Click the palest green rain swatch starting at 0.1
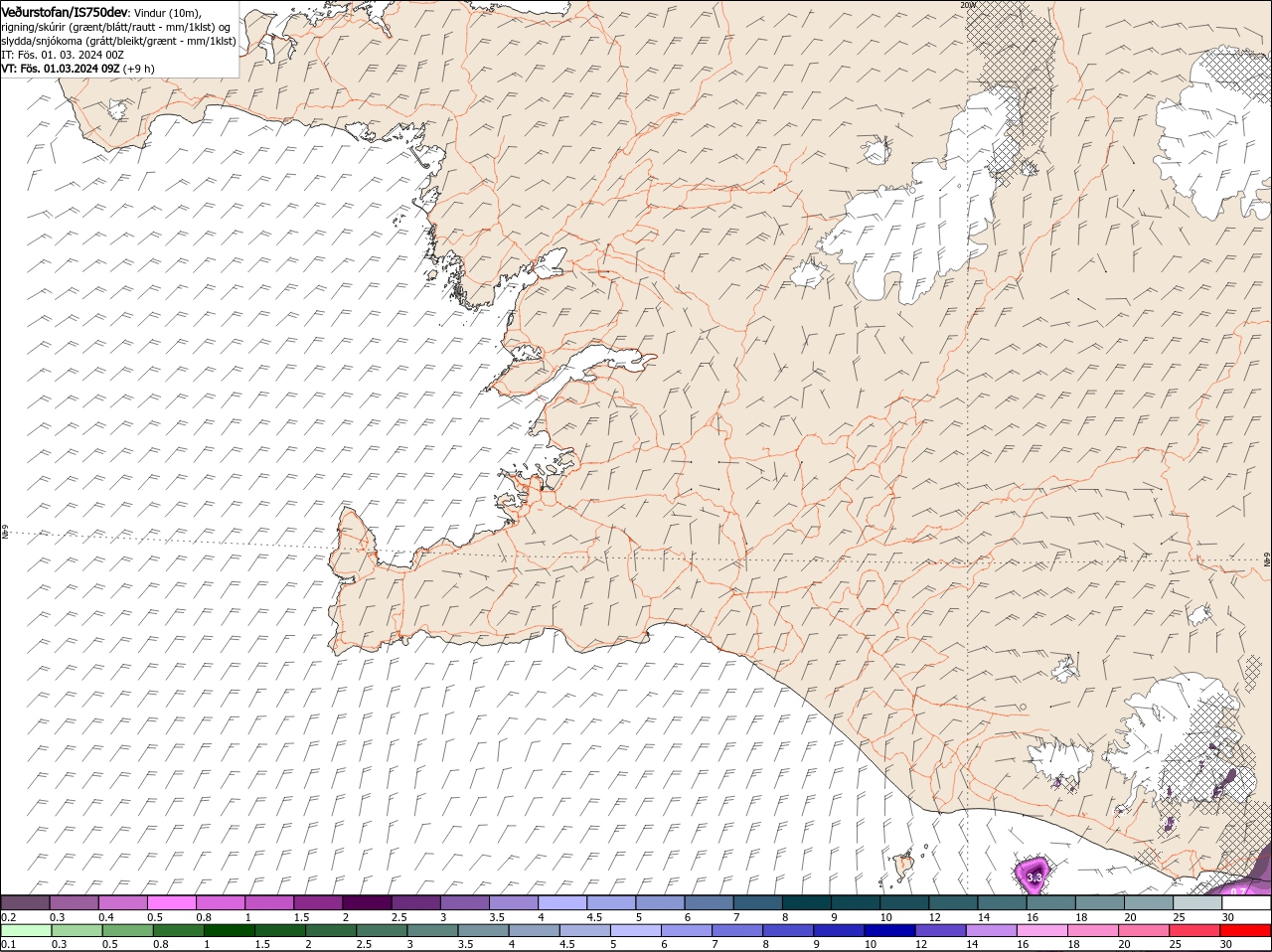 [27, 930]
